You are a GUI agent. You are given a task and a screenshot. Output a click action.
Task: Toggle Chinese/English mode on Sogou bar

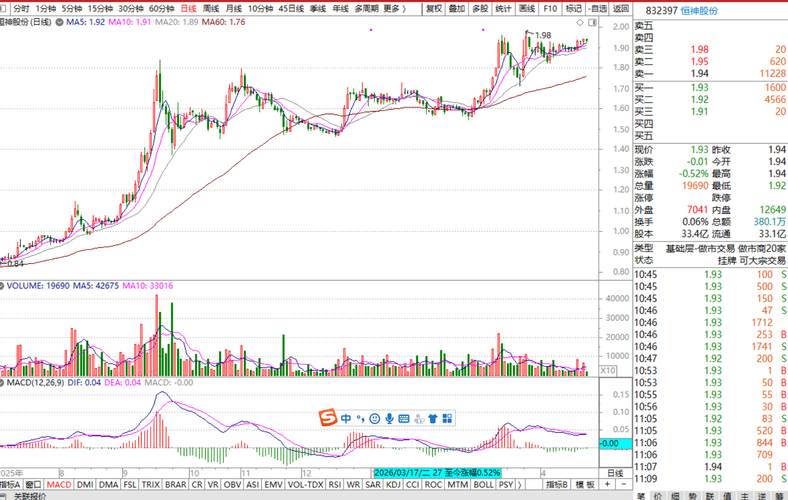click(x=346, y=418)
